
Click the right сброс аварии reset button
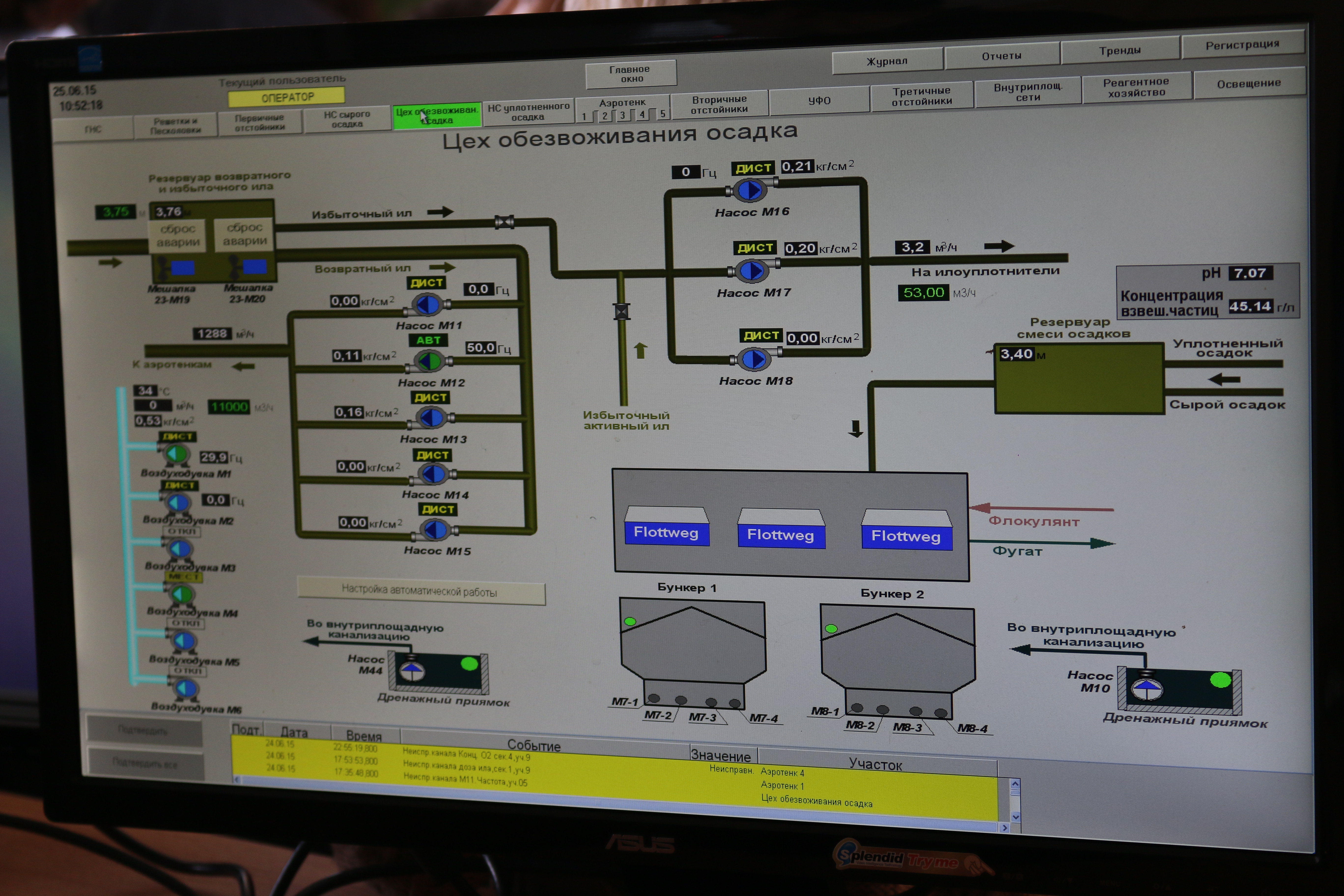coord(245,234)
